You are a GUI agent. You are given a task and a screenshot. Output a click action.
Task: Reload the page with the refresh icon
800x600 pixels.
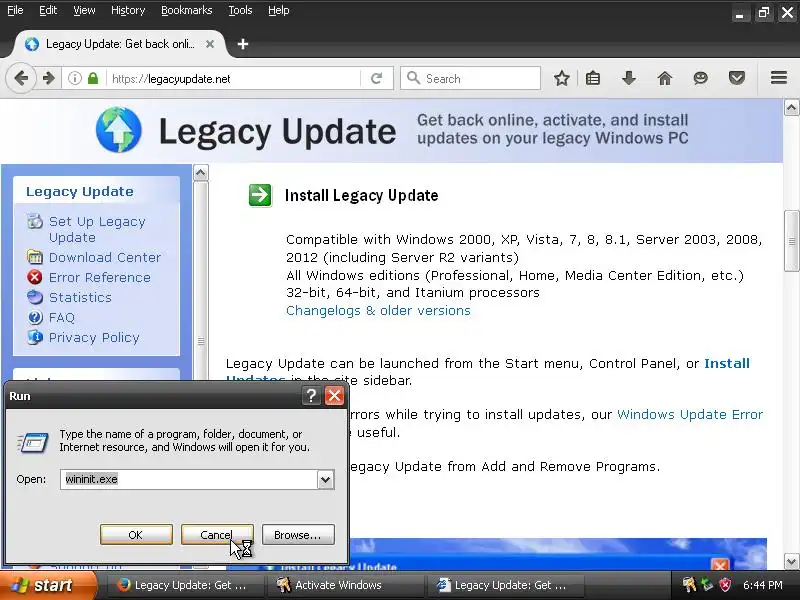[377, 79]
